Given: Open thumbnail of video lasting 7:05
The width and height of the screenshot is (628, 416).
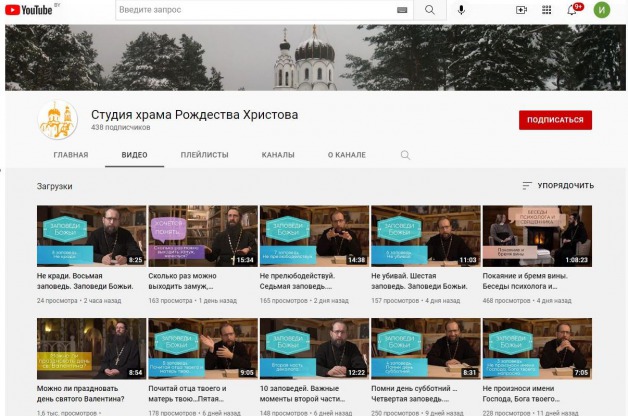Looking at the screenshot, I should [x=537, y=349].
